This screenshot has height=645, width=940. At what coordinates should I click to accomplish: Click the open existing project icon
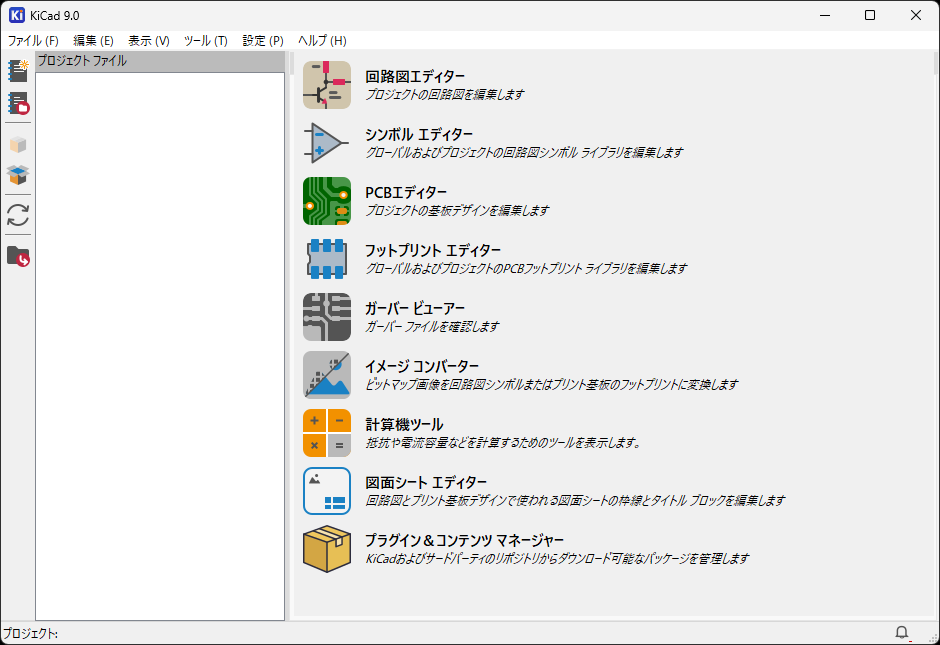point(18,103)
